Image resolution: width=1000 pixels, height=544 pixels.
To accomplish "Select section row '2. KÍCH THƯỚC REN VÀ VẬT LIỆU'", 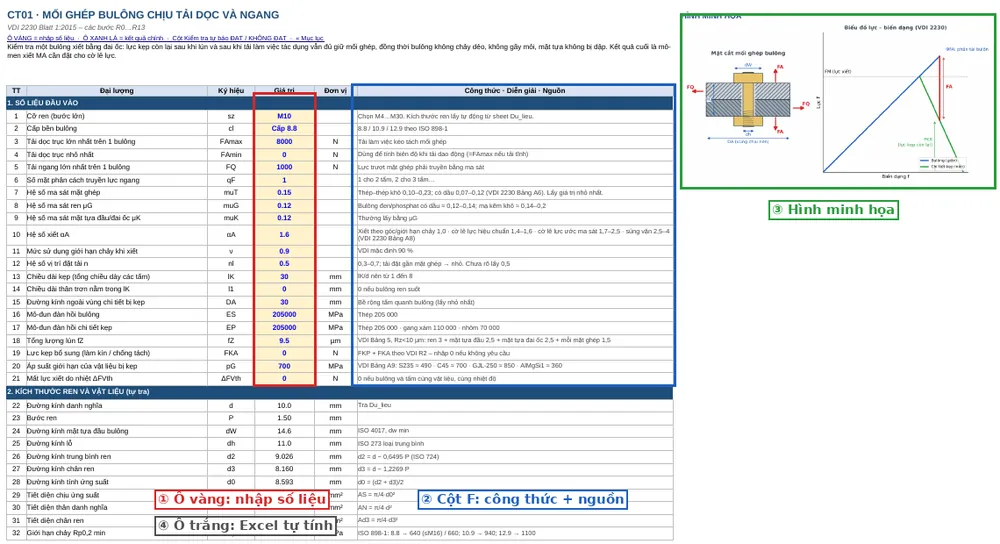I will 339,392.
